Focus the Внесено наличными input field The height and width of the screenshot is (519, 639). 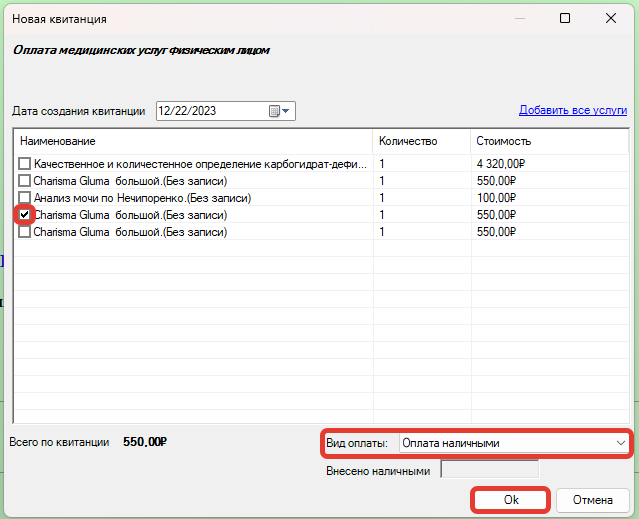click(489, 470)
